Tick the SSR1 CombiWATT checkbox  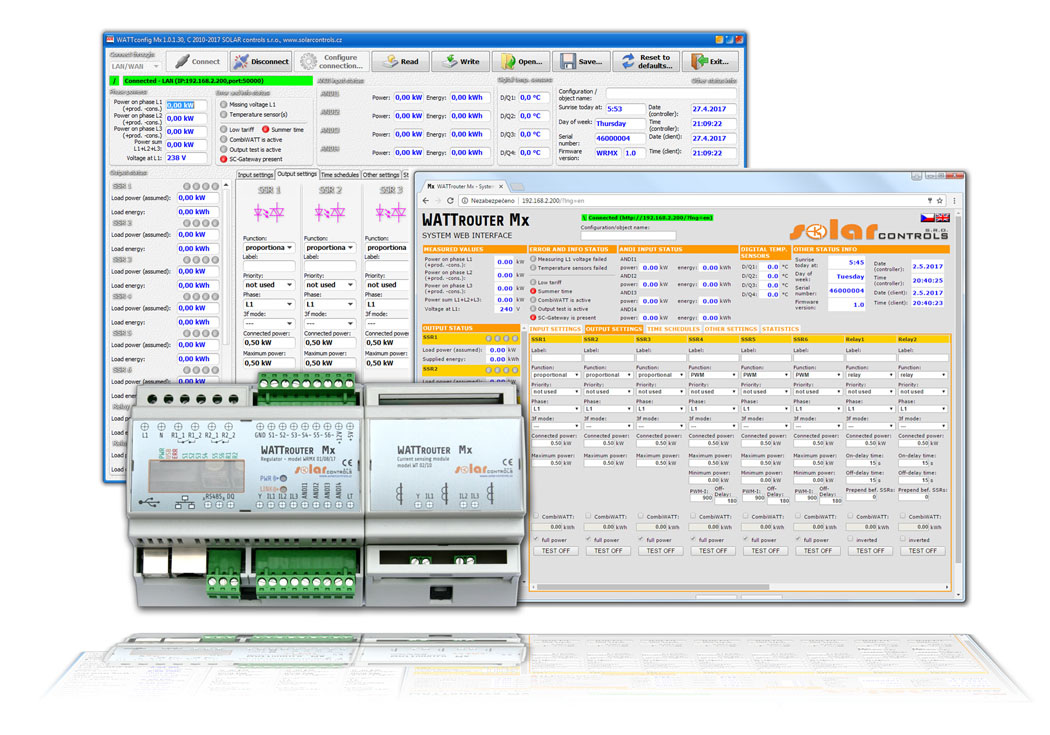tap(536, 516)
